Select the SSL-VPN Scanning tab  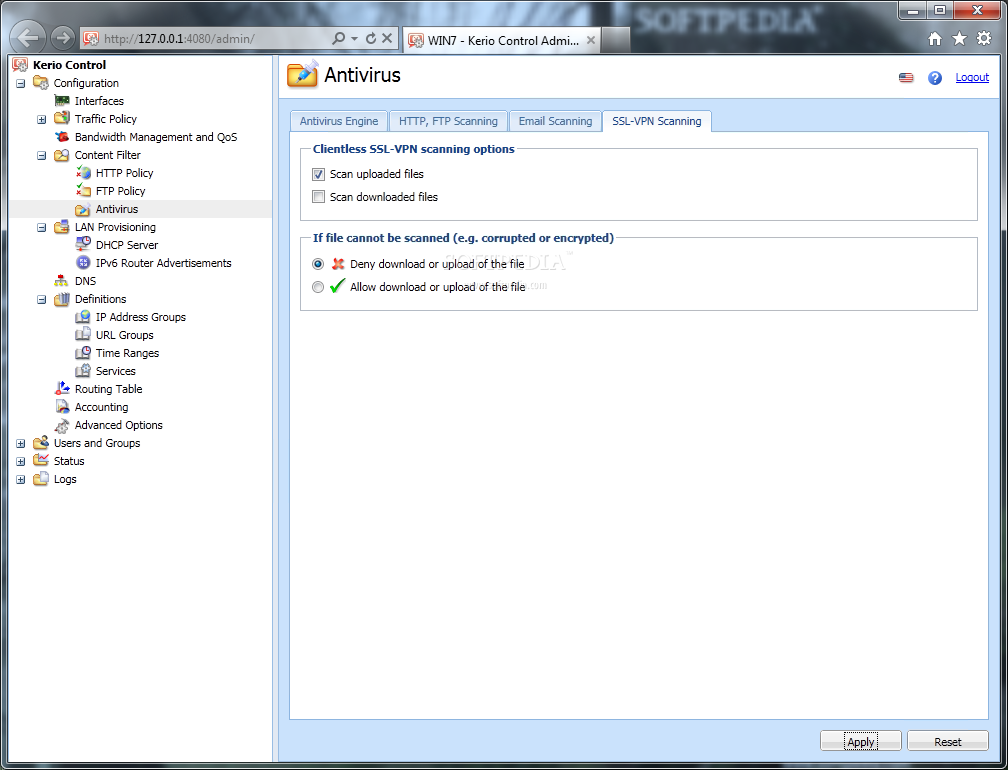point(656,121)
